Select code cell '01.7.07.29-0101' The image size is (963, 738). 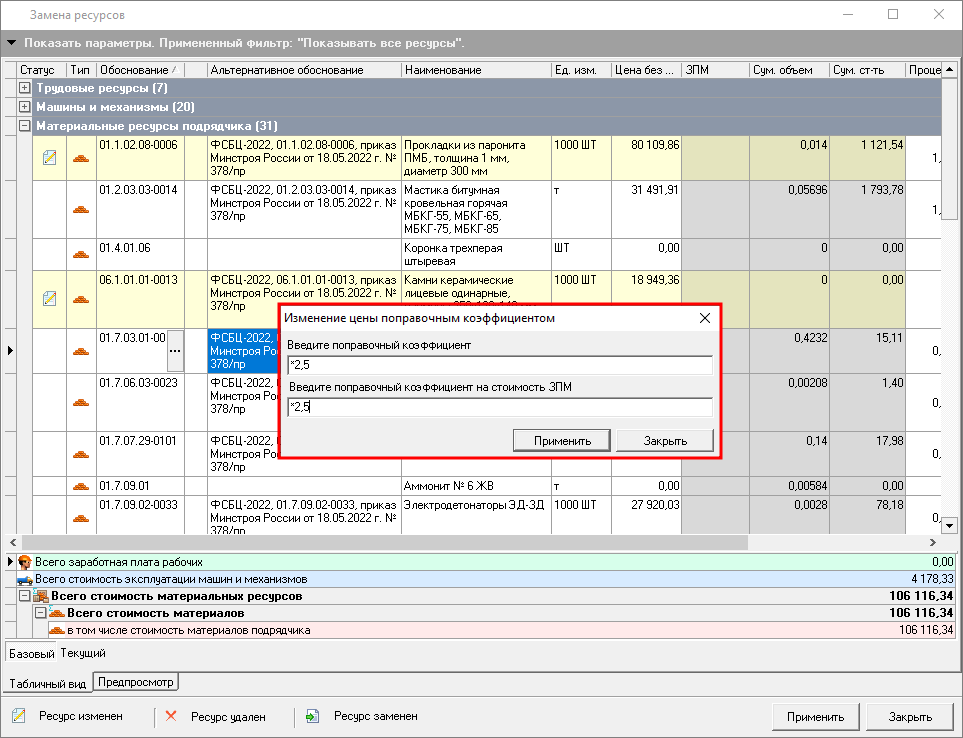tap(140, 454)
